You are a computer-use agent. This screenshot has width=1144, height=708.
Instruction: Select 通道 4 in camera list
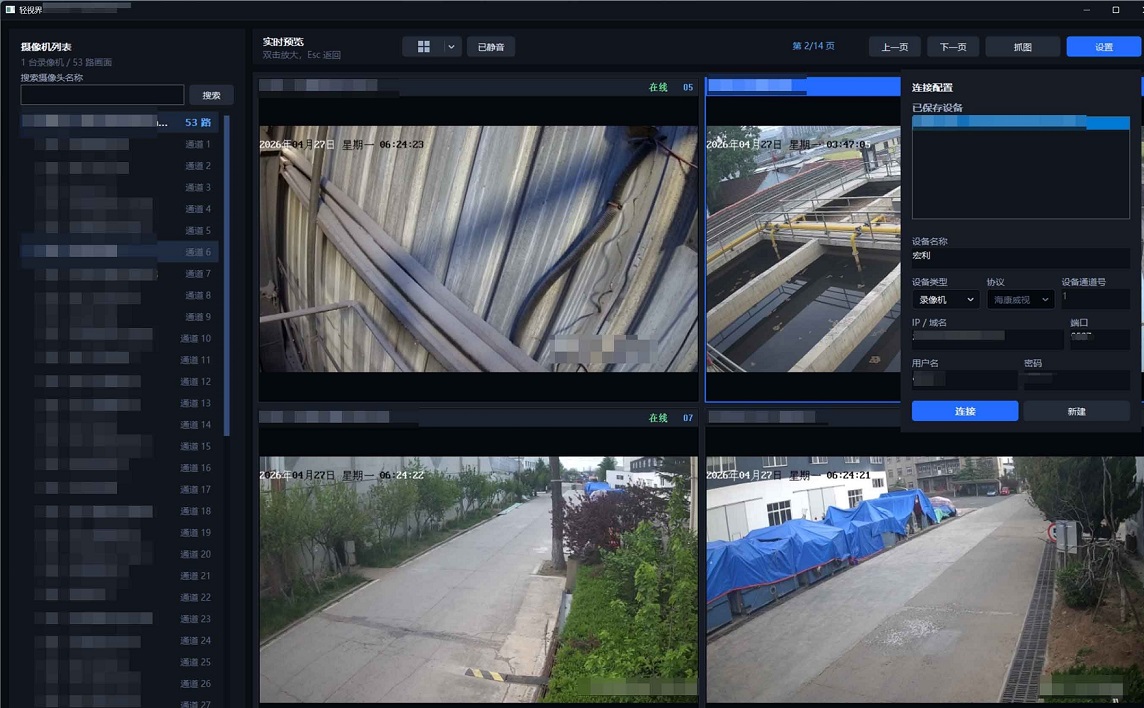120,209
